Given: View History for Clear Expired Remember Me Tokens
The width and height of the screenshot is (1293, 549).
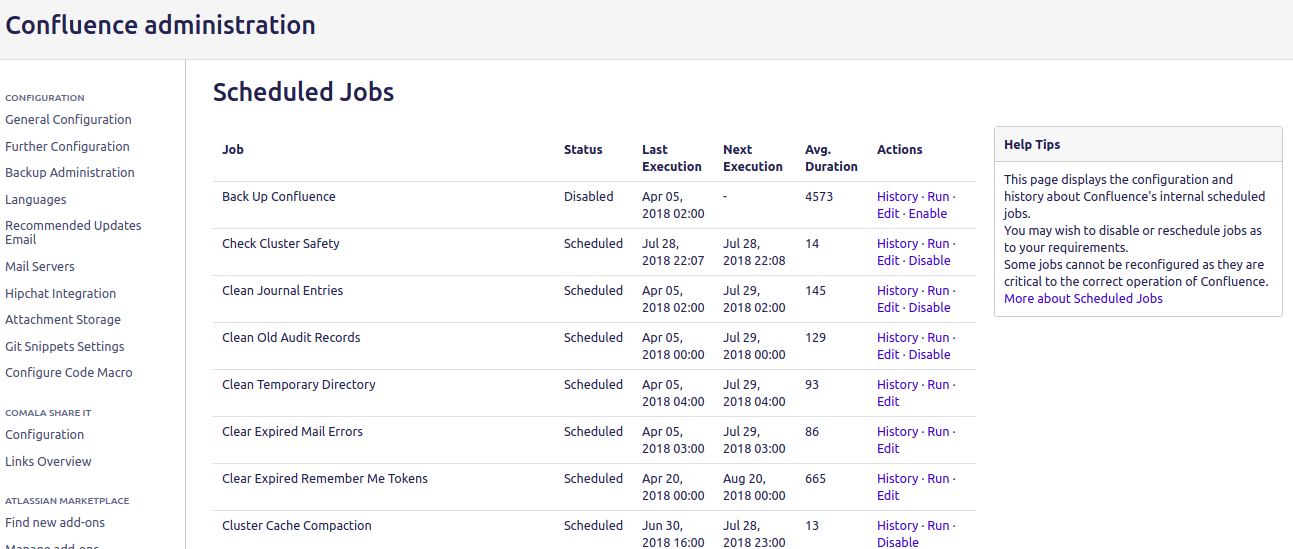Looking at the screenshot, I should (897, 479).
